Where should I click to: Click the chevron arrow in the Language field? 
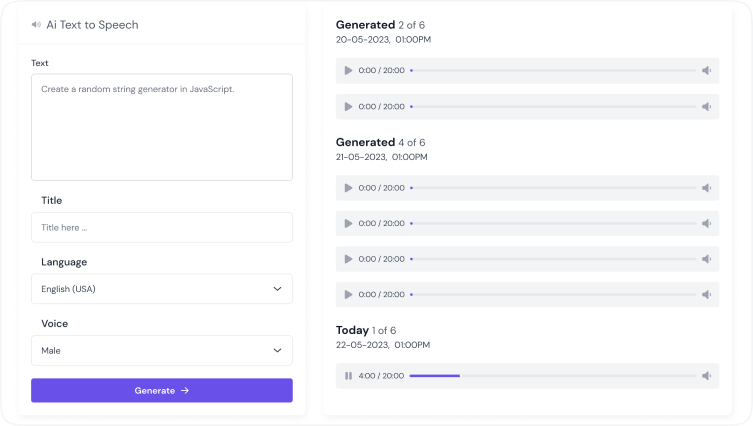coord(277,289)
